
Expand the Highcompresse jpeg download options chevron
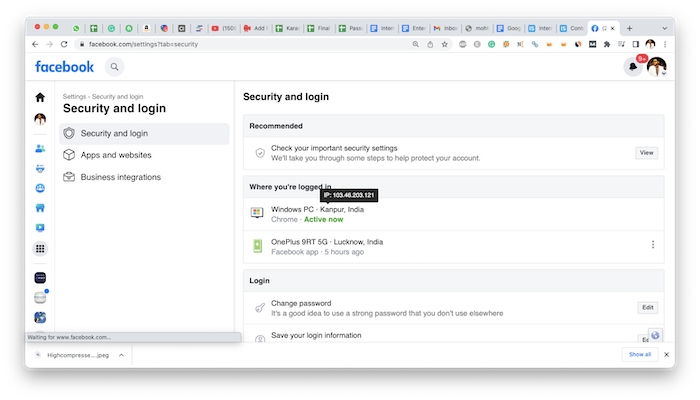(121, 355)
